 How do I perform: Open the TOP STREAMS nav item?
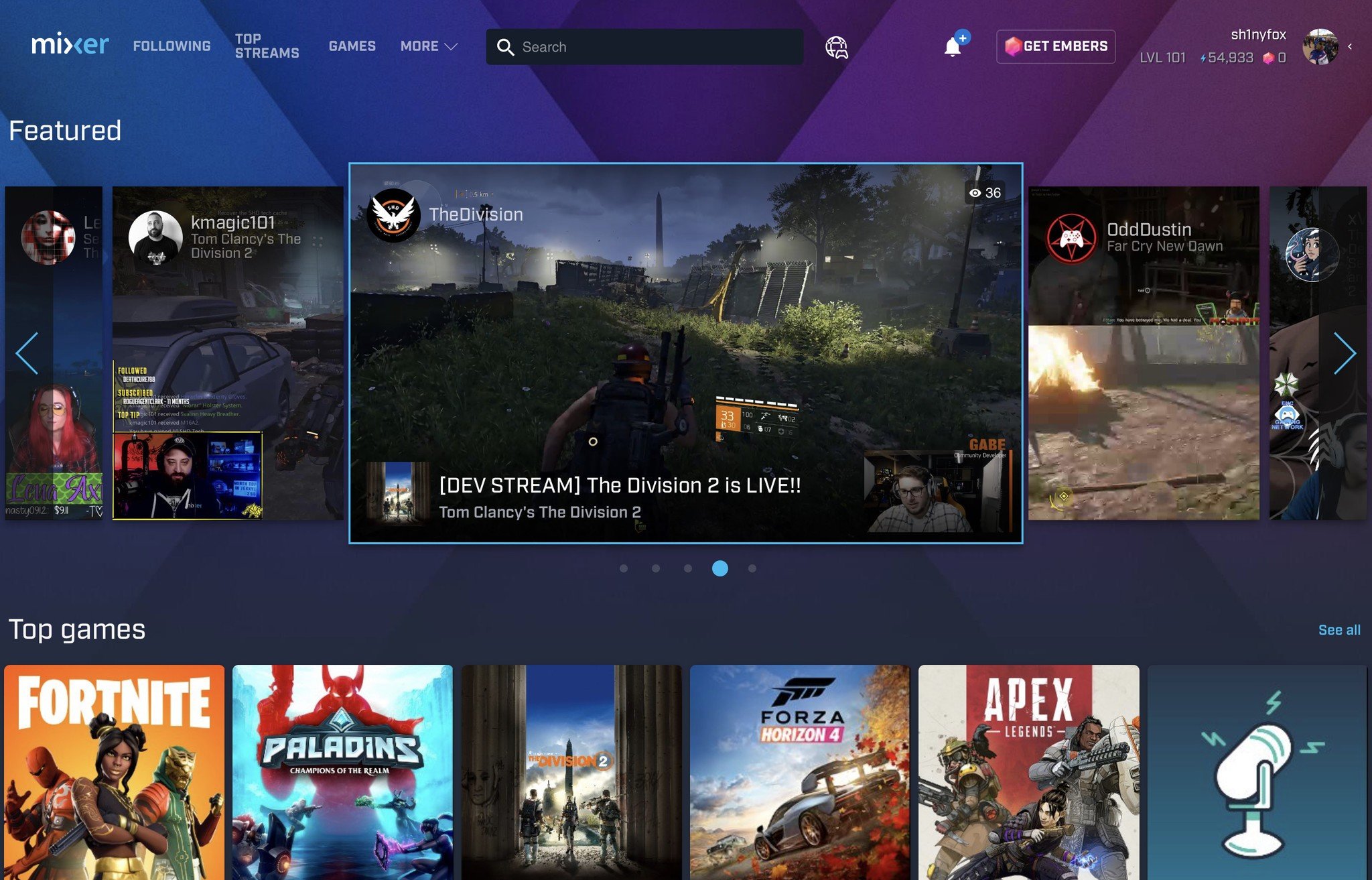[x=267, y=46]
